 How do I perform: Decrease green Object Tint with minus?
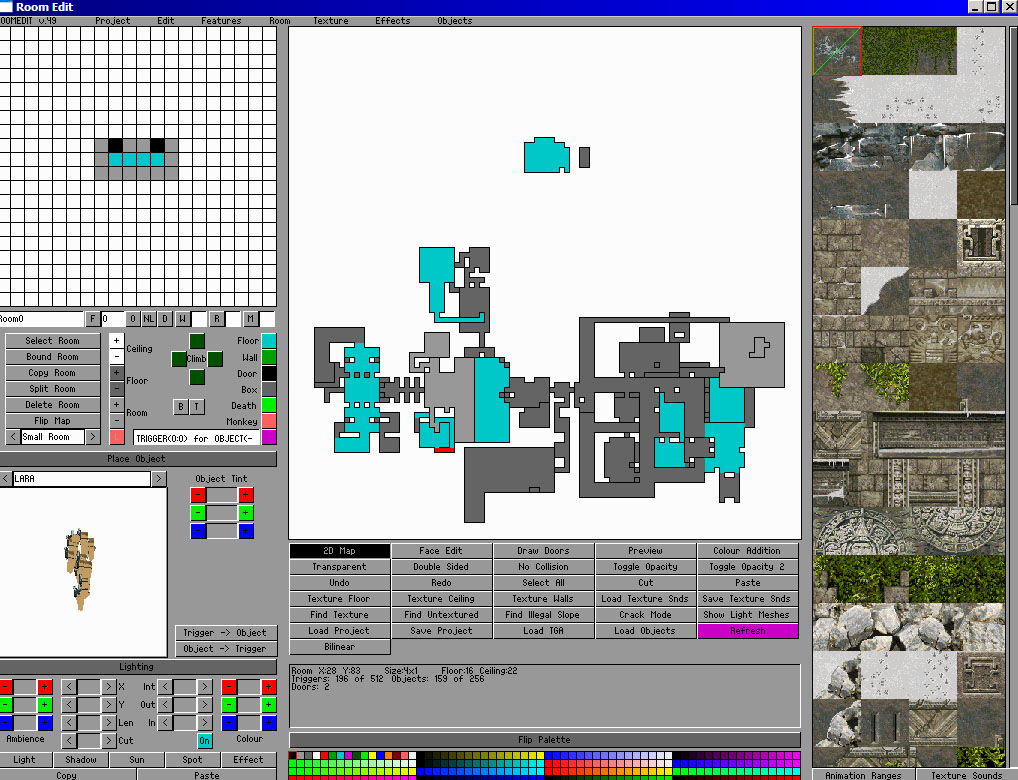point(198,513)
